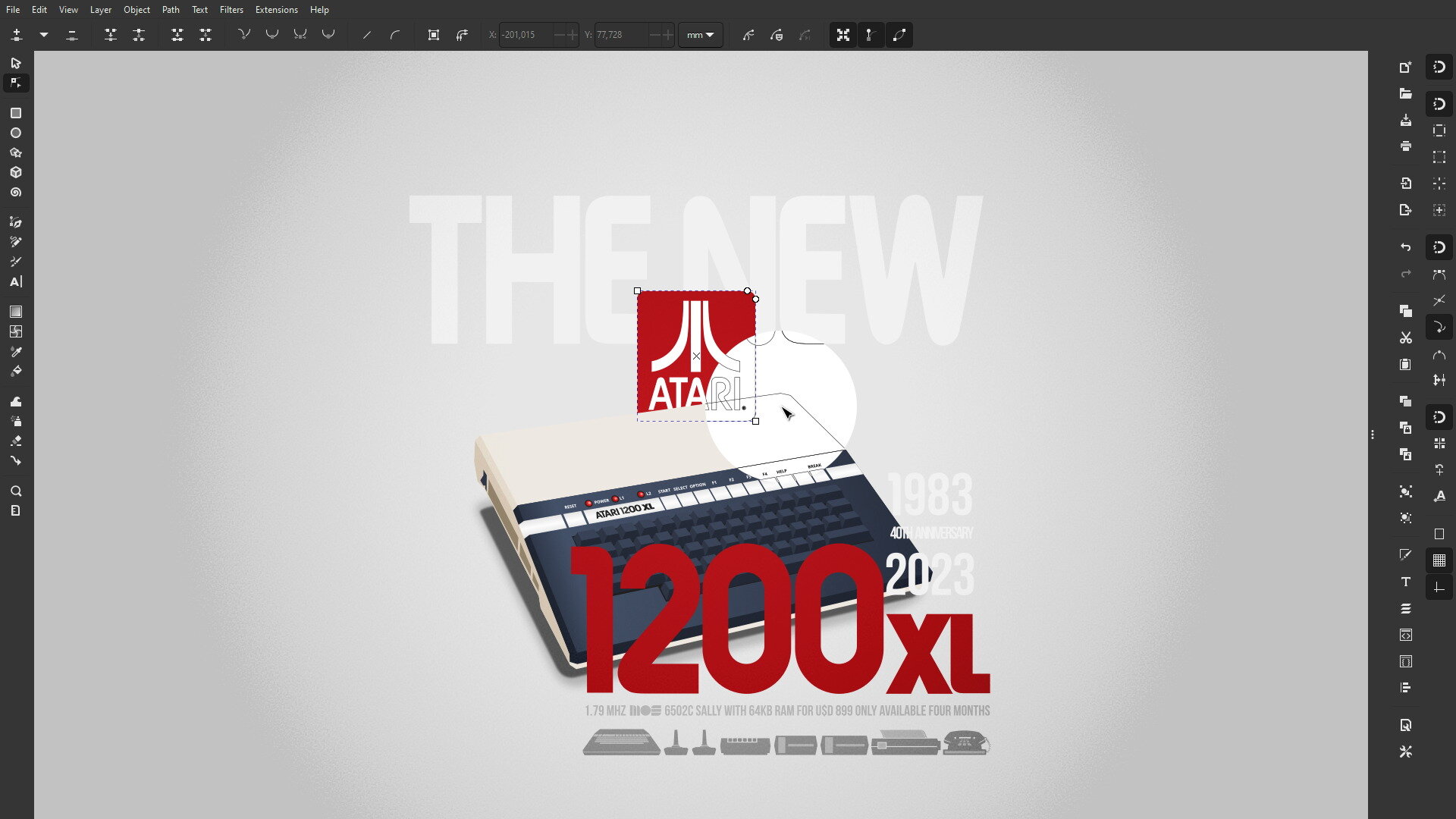Decrease the X coordinate with minus
Image resolution: width=1456 pixels, height=819 pixels.
559,35
